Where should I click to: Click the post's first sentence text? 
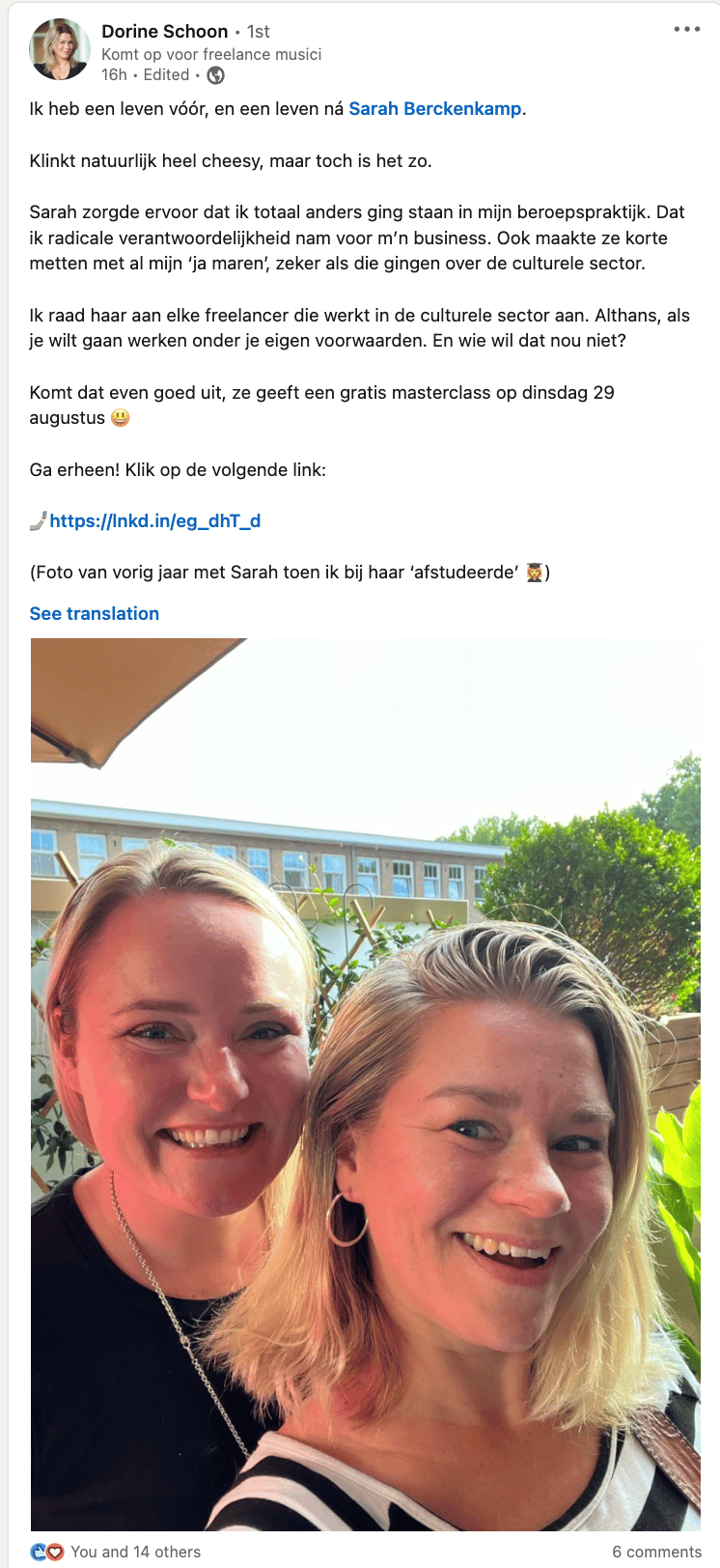click(278, 109)
